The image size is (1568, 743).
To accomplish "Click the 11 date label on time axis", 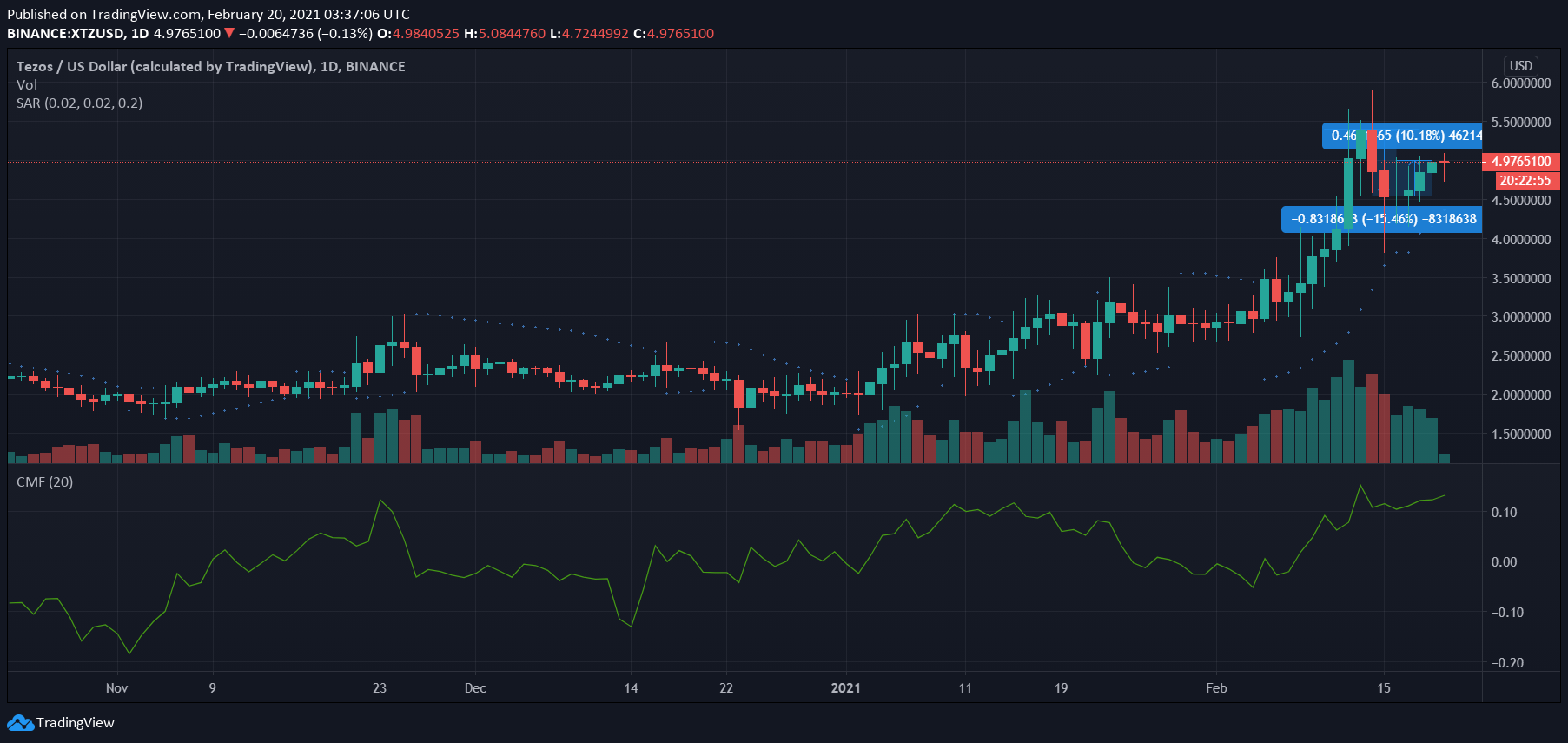I will pos(965,688).
